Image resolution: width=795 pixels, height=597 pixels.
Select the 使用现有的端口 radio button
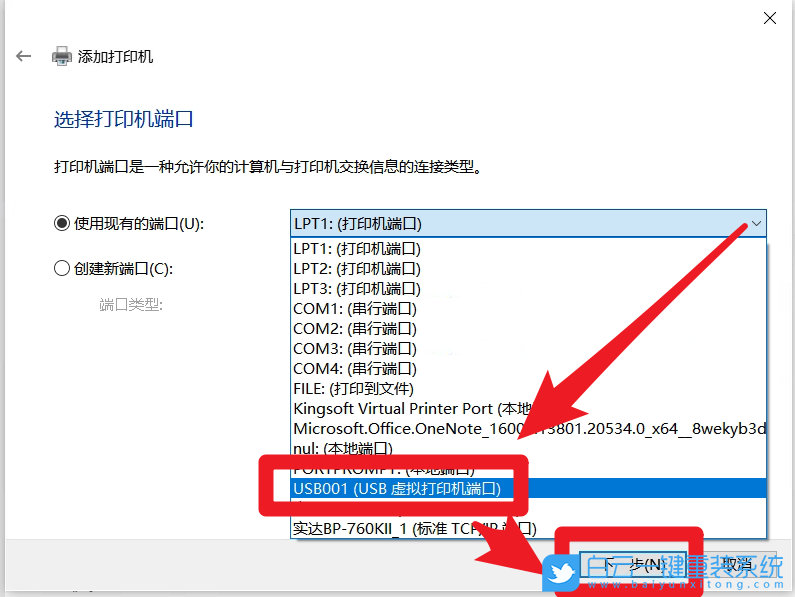(x=62, y=223)
